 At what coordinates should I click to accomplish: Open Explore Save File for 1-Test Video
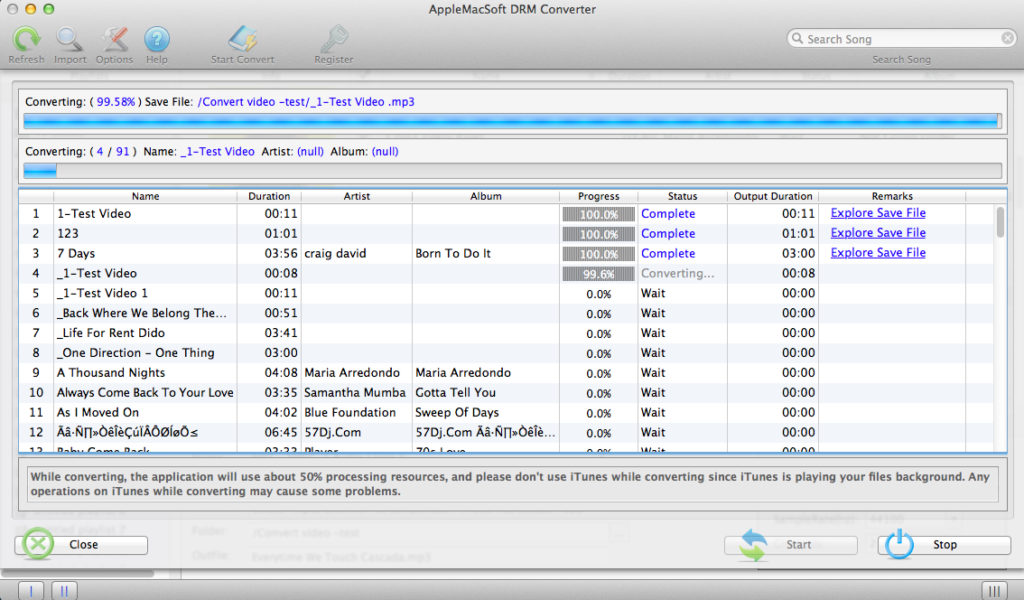point(877,213)
